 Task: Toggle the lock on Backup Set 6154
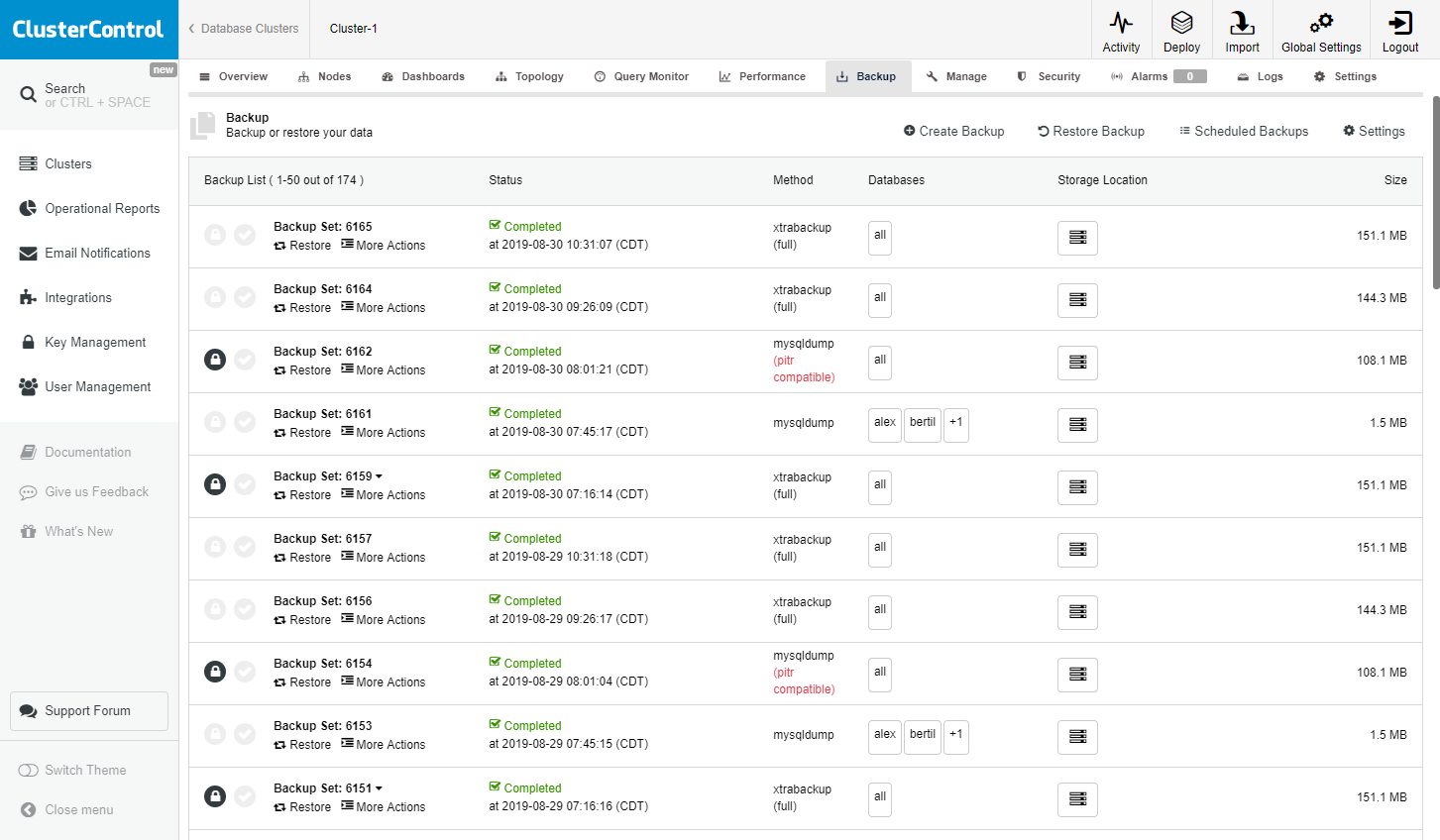coord(215,672)
